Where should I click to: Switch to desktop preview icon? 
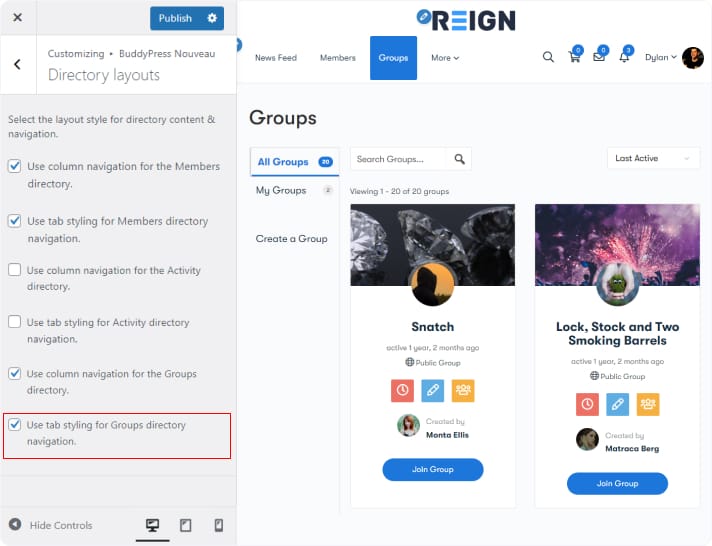coord(152,525)
